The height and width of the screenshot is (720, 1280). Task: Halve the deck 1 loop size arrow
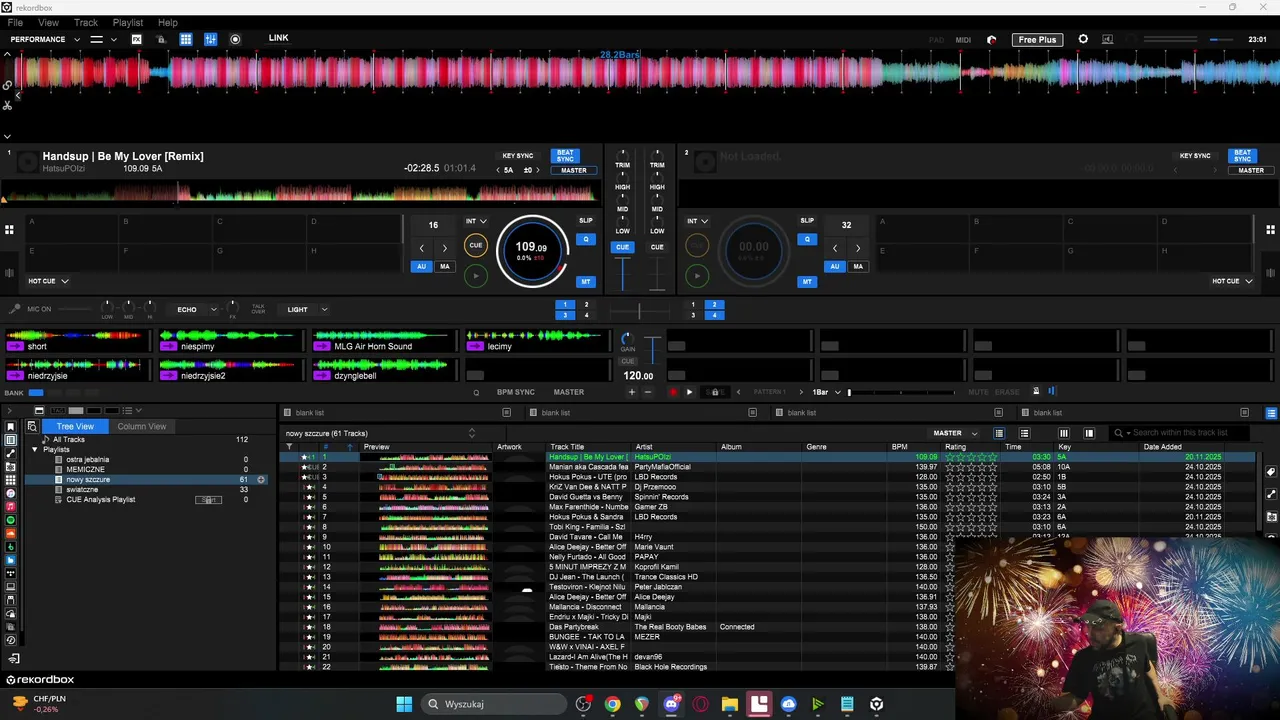[421, 248]
